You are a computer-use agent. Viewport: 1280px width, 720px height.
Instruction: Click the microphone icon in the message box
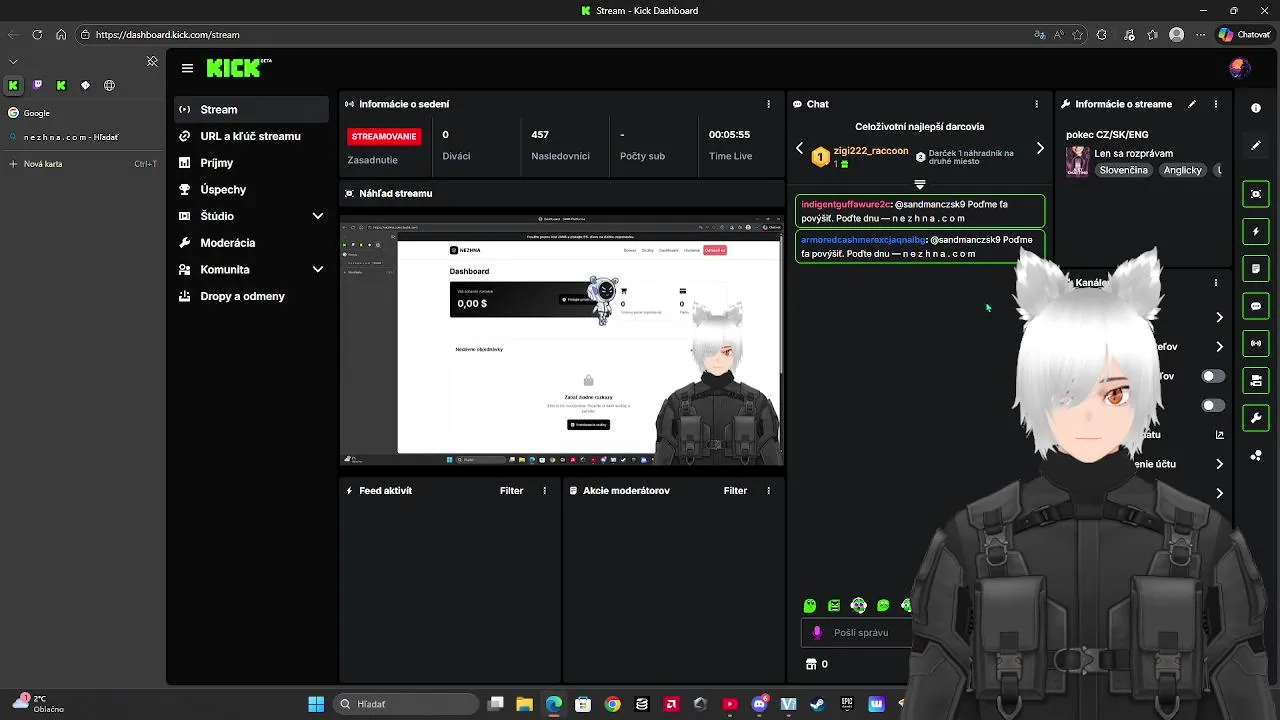click(x=817, y=632)
